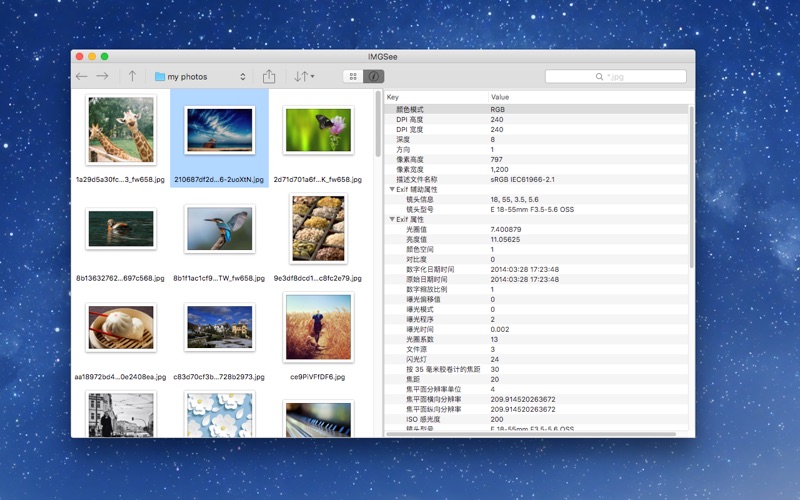This screenshot has width=800, height=500.
Task: Click value sRGB IEC61966-2.1
Action: coord(522,180)
